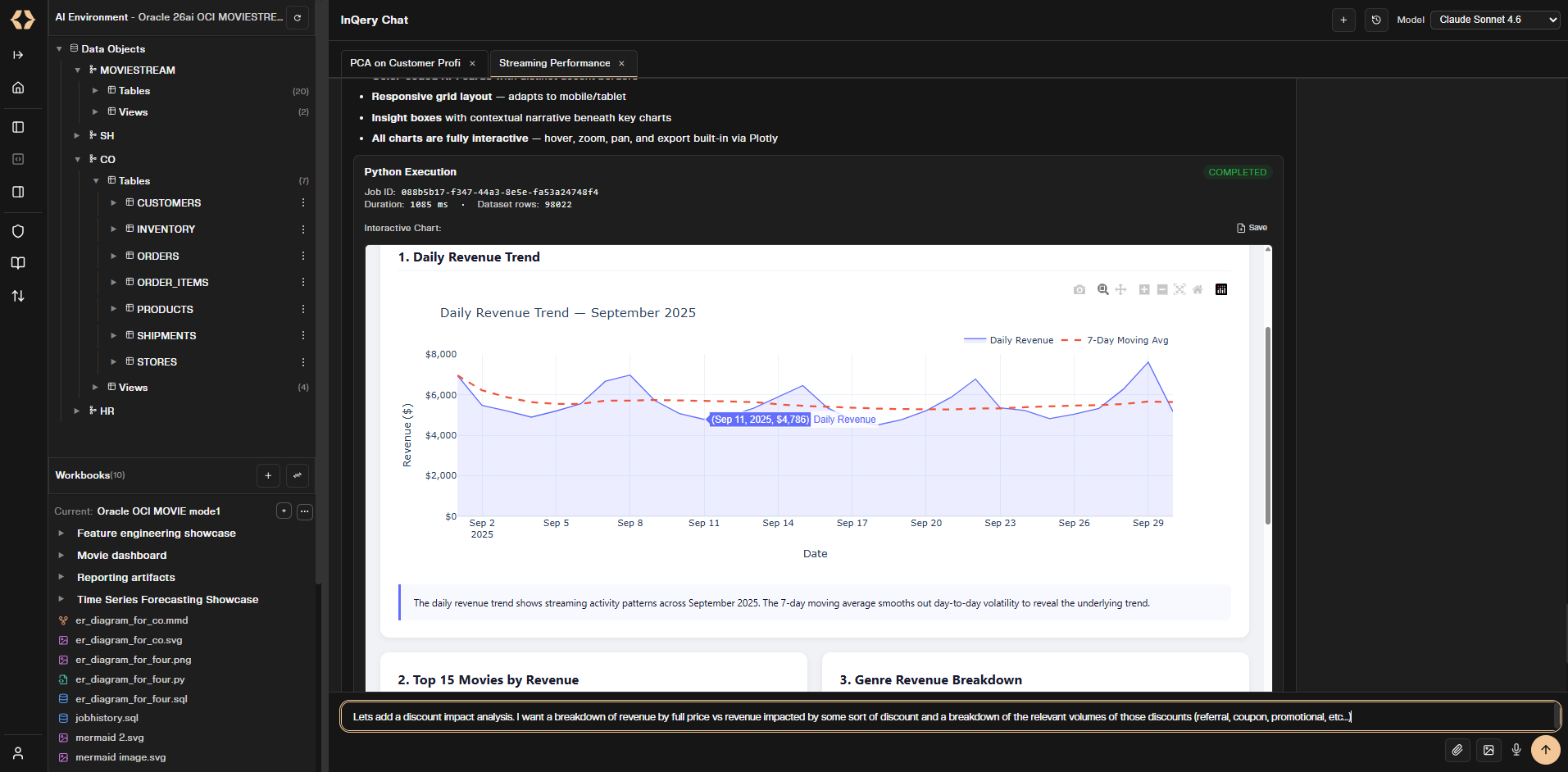The width and height of the screenshot is (1568, 772).
Task: Switch to PCA on Customer Profi tab
Action: (x=407, y=63)
